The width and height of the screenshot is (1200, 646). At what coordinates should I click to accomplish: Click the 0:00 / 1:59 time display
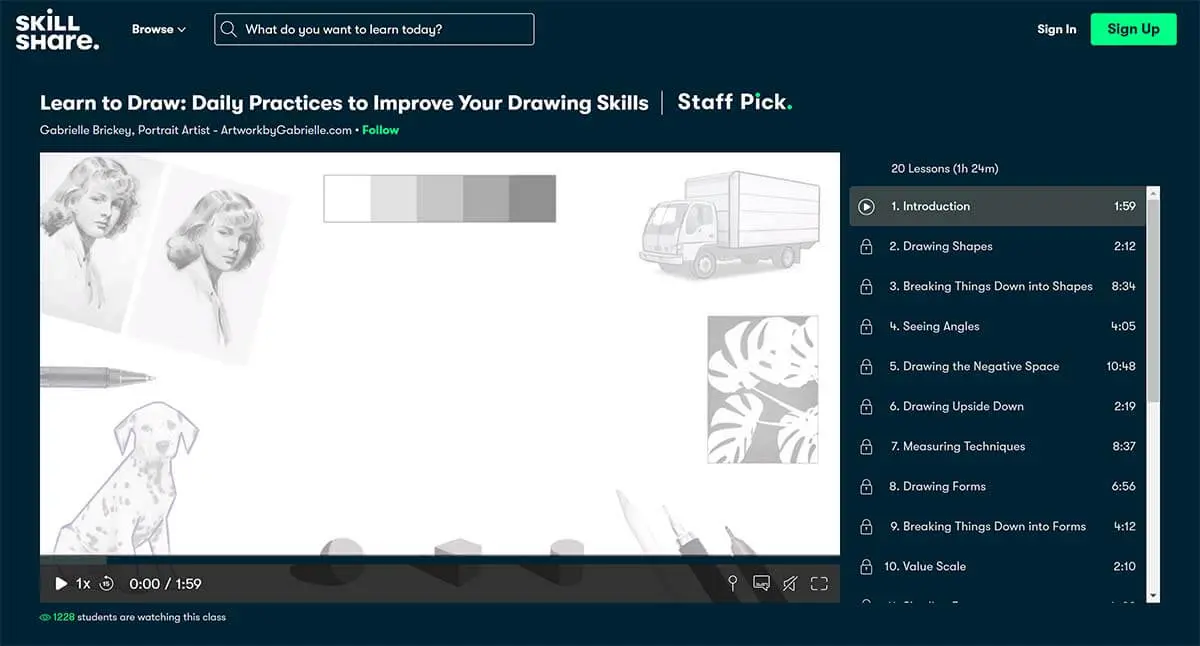coord(165,583)
